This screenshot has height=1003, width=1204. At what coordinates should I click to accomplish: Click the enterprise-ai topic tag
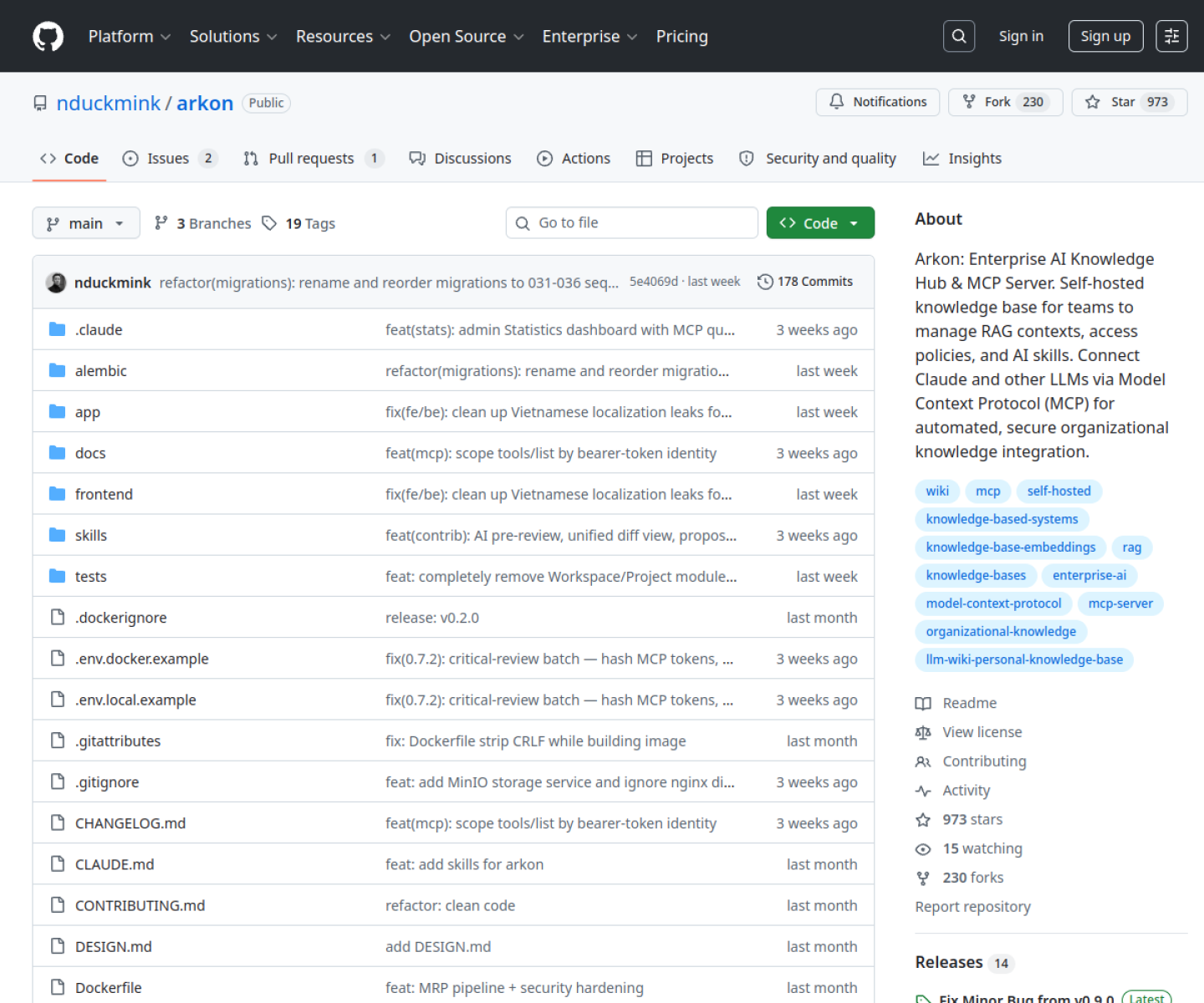coord(1089,575)
